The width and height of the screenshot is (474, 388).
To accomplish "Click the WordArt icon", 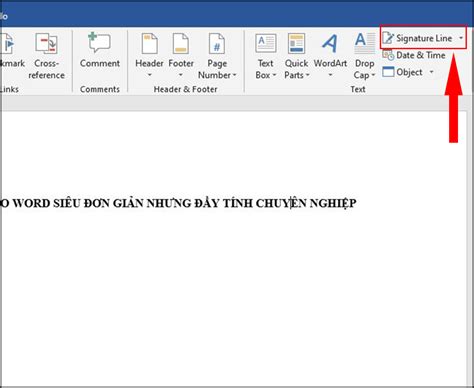I will 330,43.
